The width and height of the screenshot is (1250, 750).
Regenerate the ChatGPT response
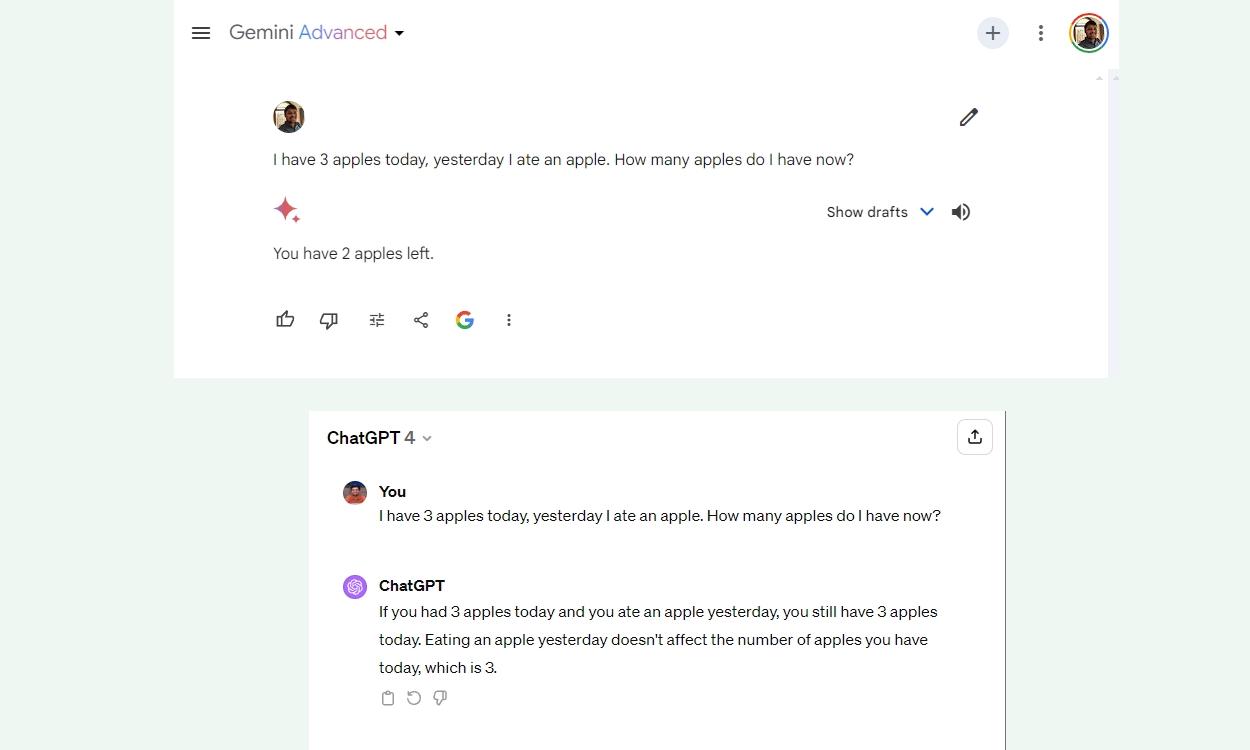coord(414,698)
